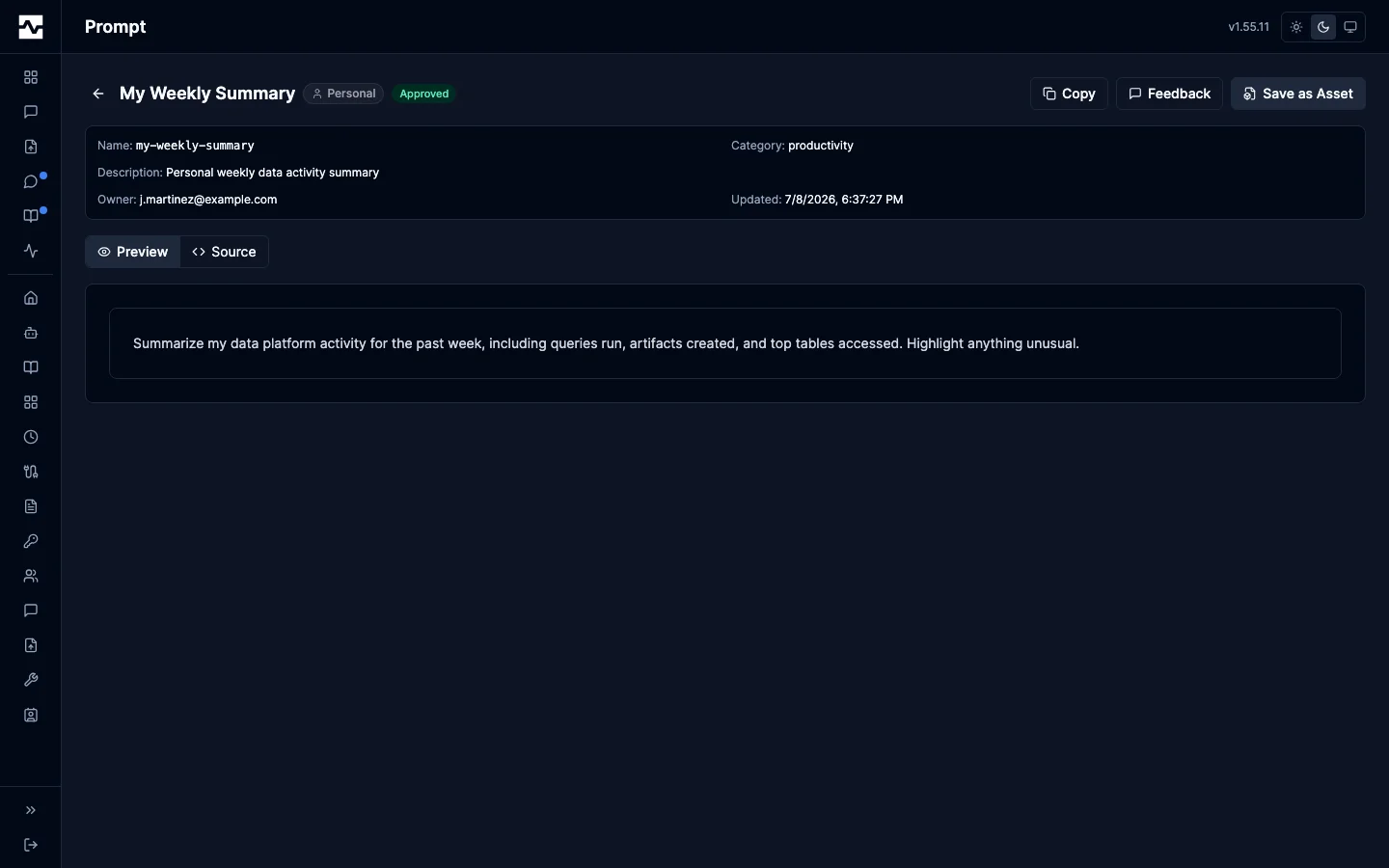
Task: Switch to dark theme moon icon
Action: (x=1323, y=27)
